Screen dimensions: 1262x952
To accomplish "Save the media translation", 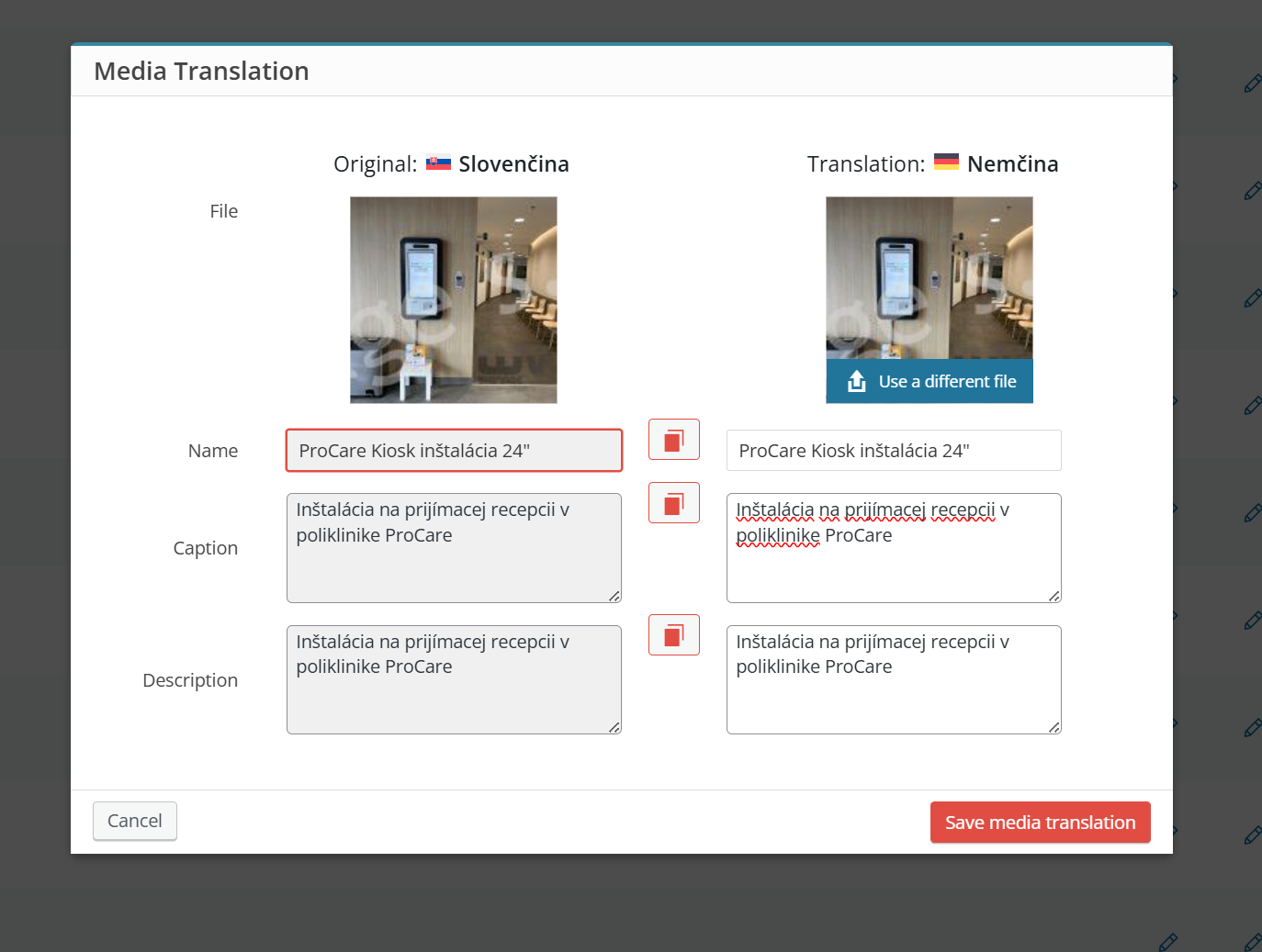I will [1041, 823].
